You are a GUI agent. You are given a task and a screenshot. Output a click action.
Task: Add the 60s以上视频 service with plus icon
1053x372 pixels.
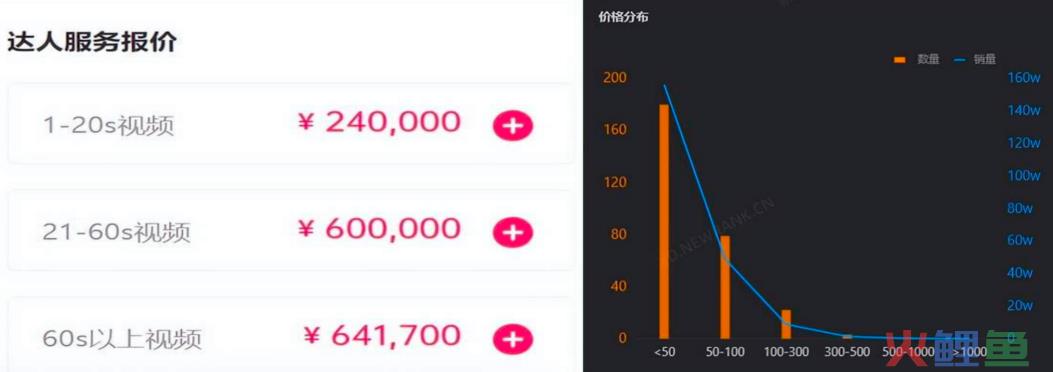point(513,340)
